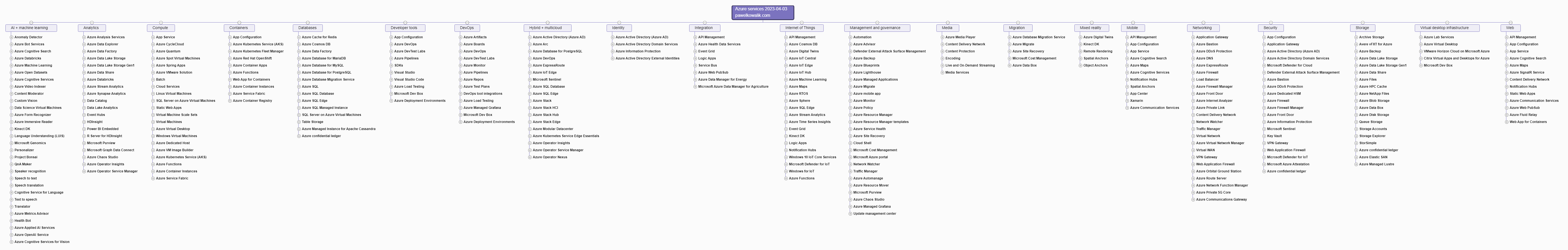Collapse the Identity branch via its circle
1568x250 pixels.
pos(619,23)
